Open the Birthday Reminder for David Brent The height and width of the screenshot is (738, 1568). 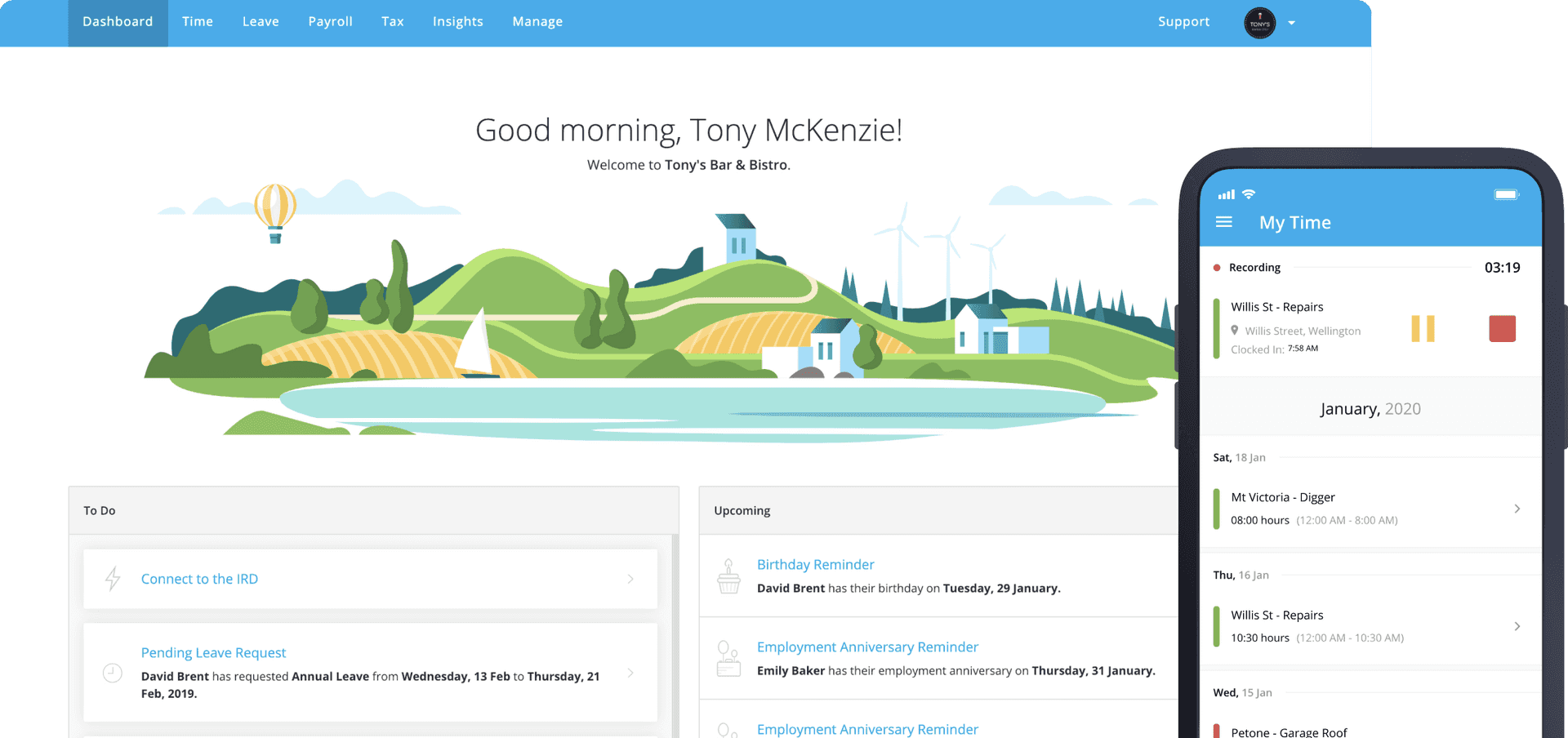(x=814, y=564)
